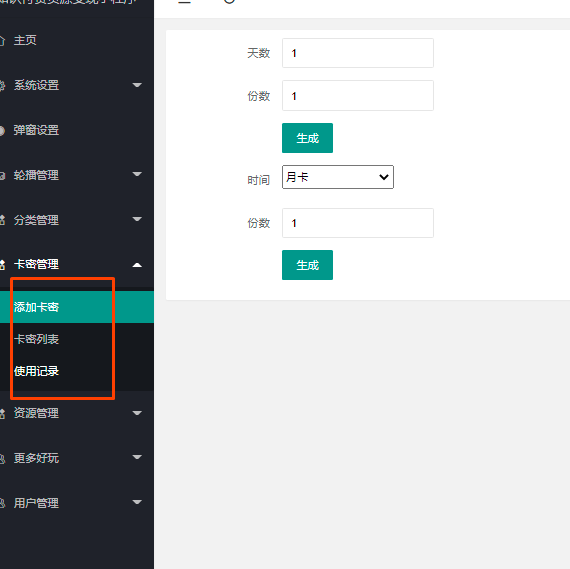Click the icon beside 轮播管理
The width and height of the screenshot is (570, 569).
(x=2, y=176)
